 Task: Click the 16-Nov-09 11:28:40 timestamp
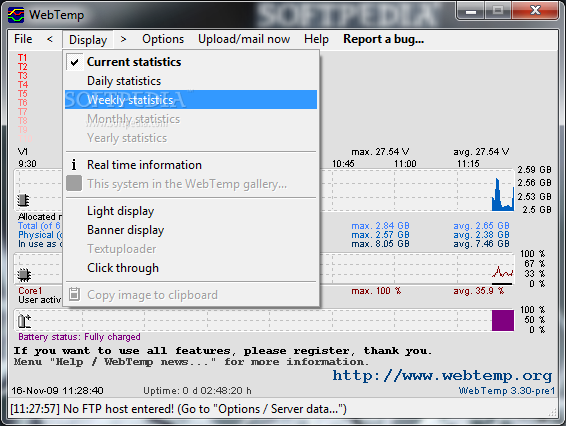click(57, 391)
